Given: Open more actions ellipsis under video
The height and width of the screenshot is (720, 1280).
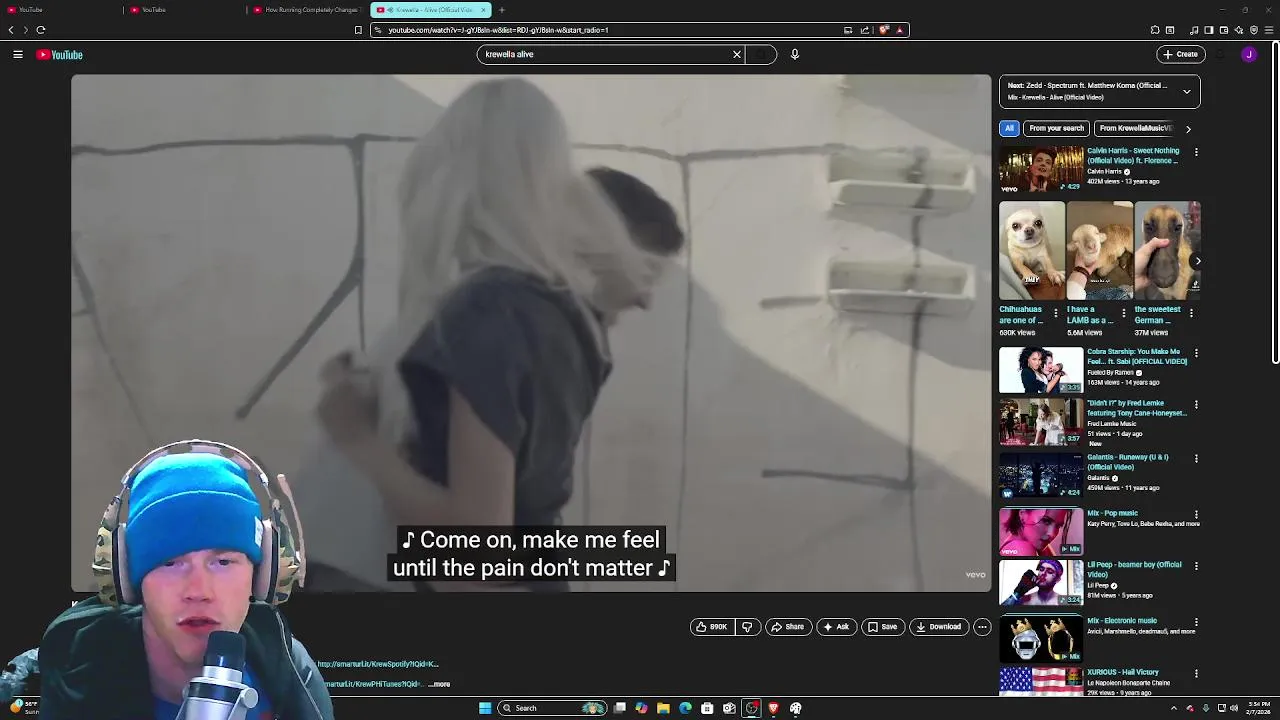Looking at the screenshot, I should [982, 627].
